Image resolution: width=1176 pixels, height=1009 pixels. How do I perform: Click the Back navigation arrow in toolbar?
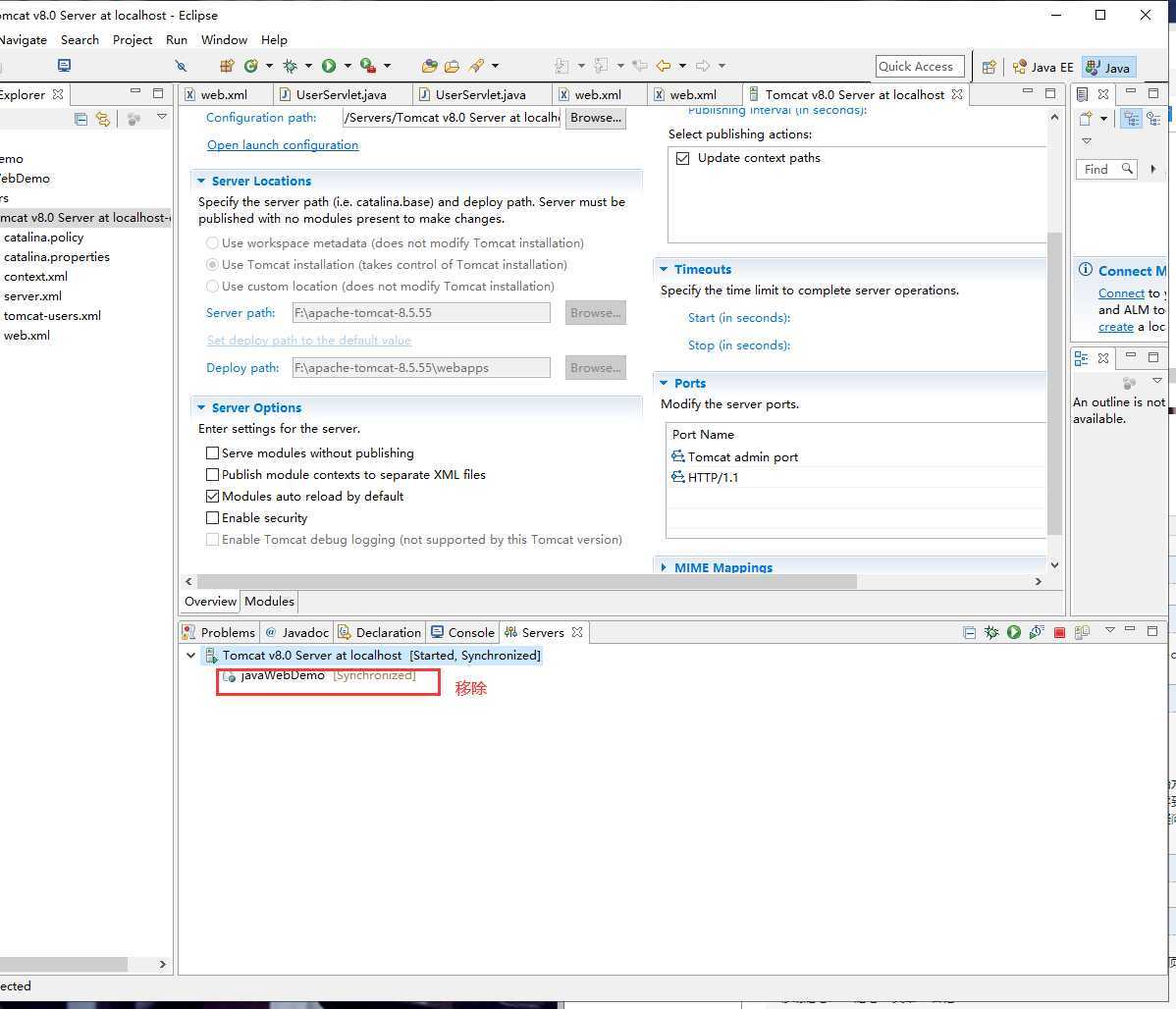[663, 66]
